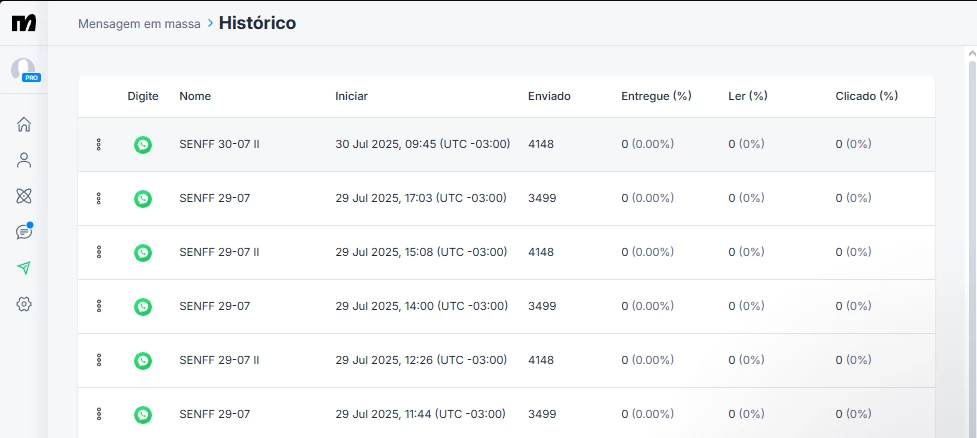Select the Broadcast paper plane icon
Viewport: 977px width, 438px height.
[24, 268]
